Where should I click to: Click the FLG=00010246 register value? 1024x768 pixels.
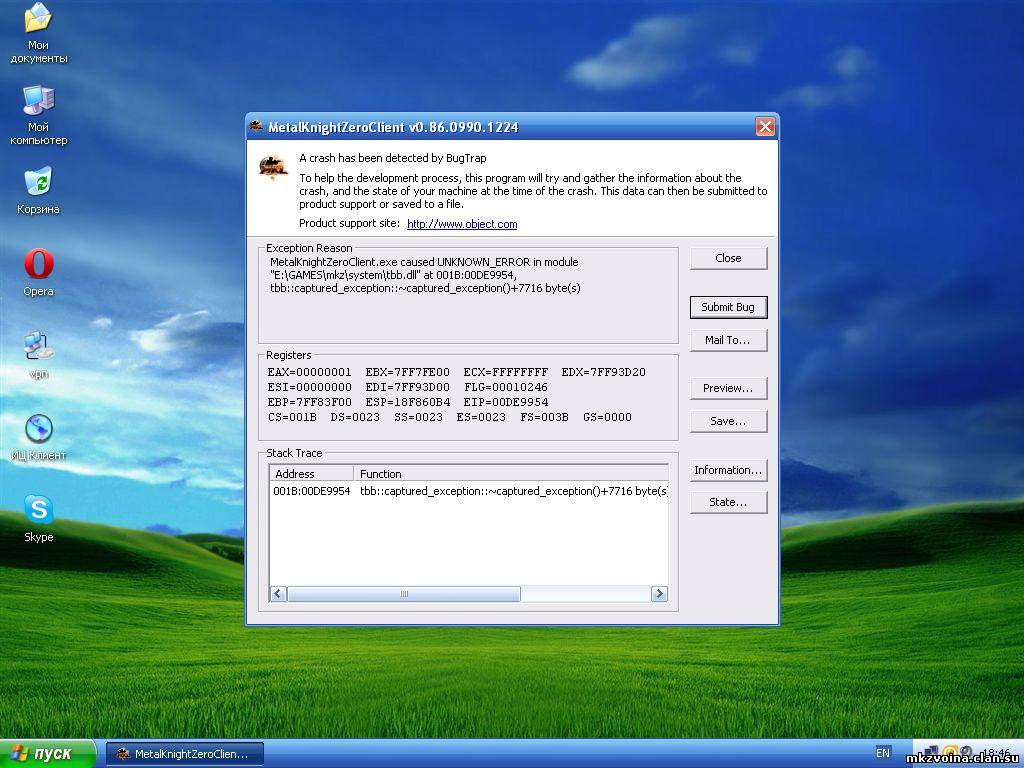click(x=506, y=387)
